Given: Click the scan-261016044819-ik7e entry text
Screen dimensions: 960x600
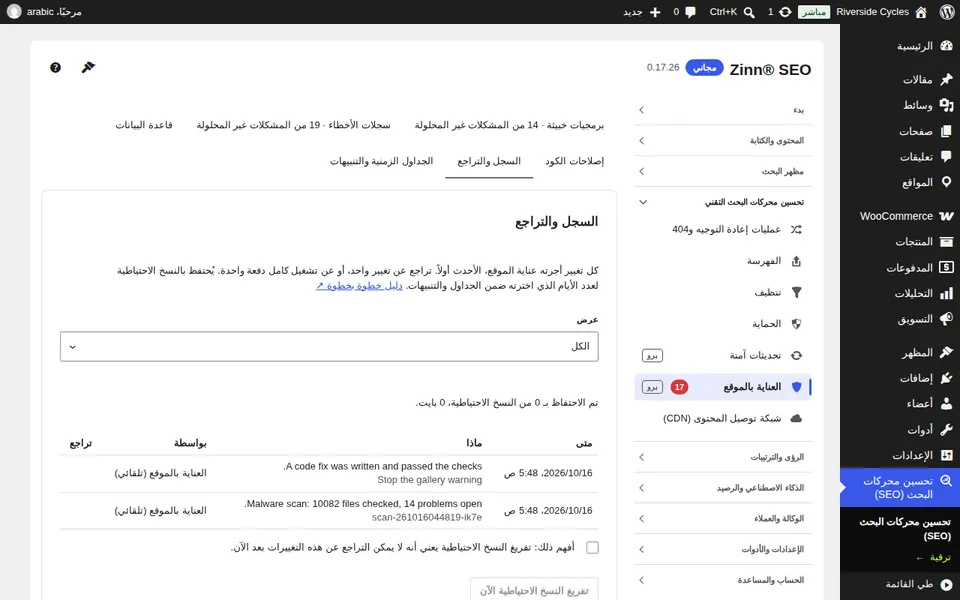Looking at the screenshot, I should point(427,517).
